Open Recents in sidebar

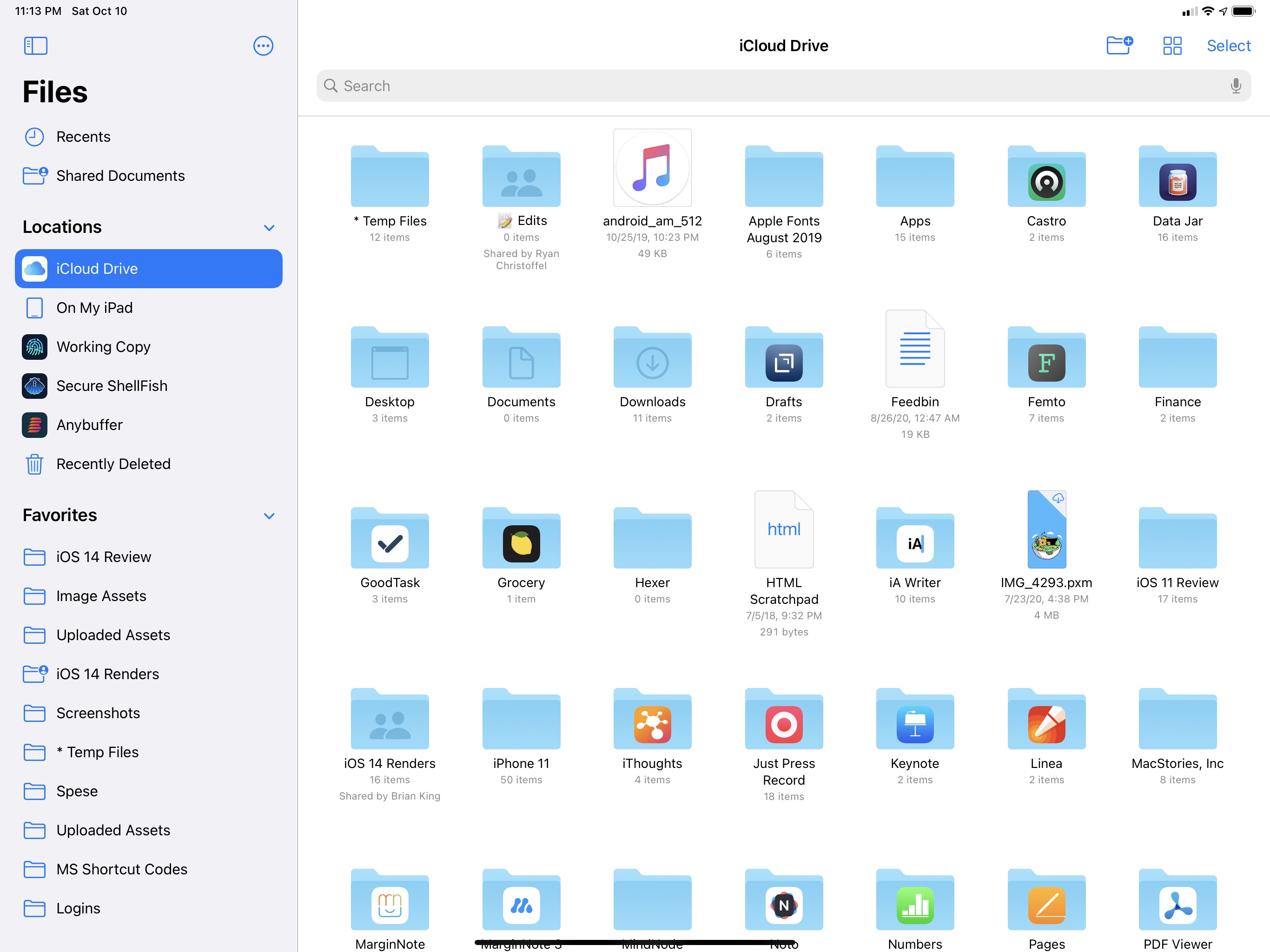pyautogui.click(x=149, y=137)
